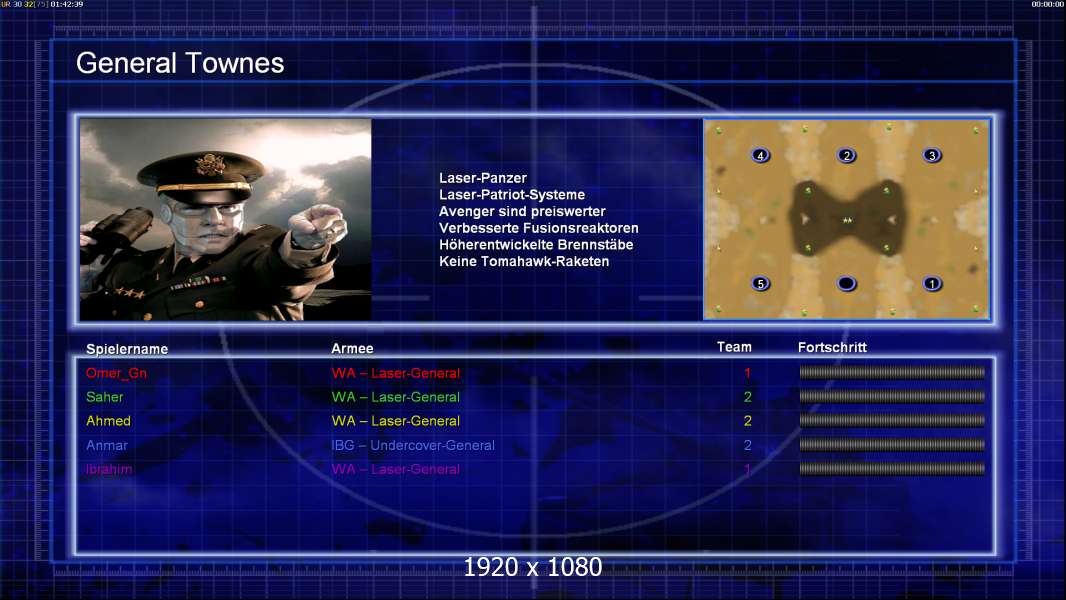Click Omer_Gn's loading progress bar
The image size is (1066, 600).
point(892,372)
